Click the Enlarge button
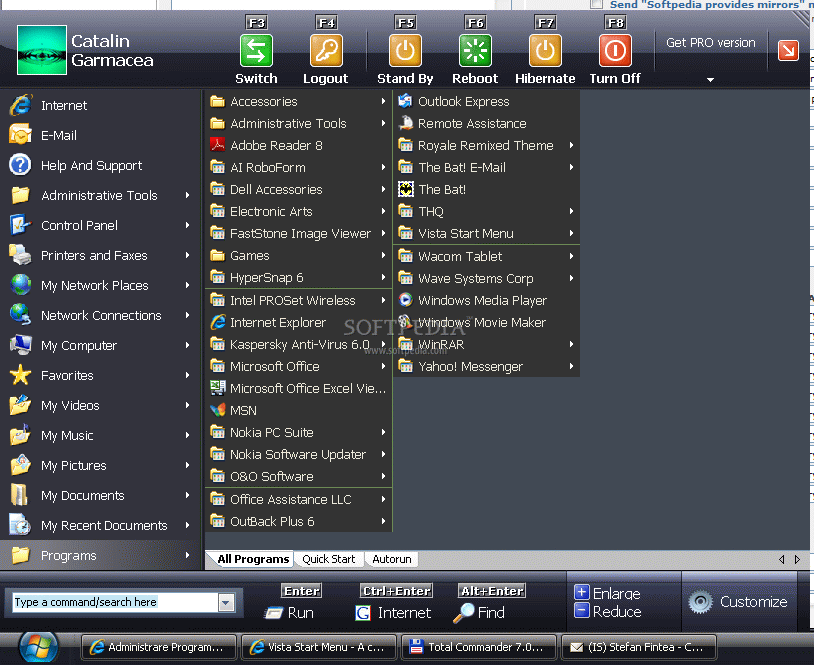 point(607,593)
